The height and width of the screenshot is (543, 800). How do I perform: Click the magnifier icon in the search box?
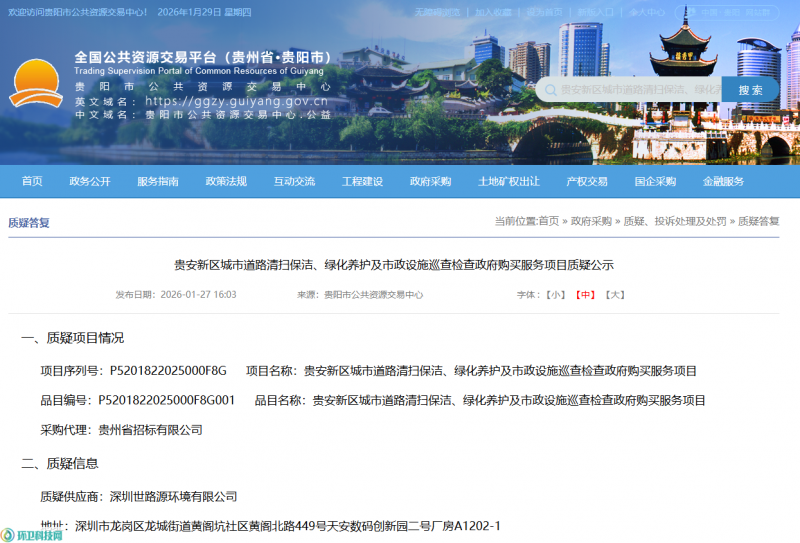pyautogui.click(x=548, y=90)
